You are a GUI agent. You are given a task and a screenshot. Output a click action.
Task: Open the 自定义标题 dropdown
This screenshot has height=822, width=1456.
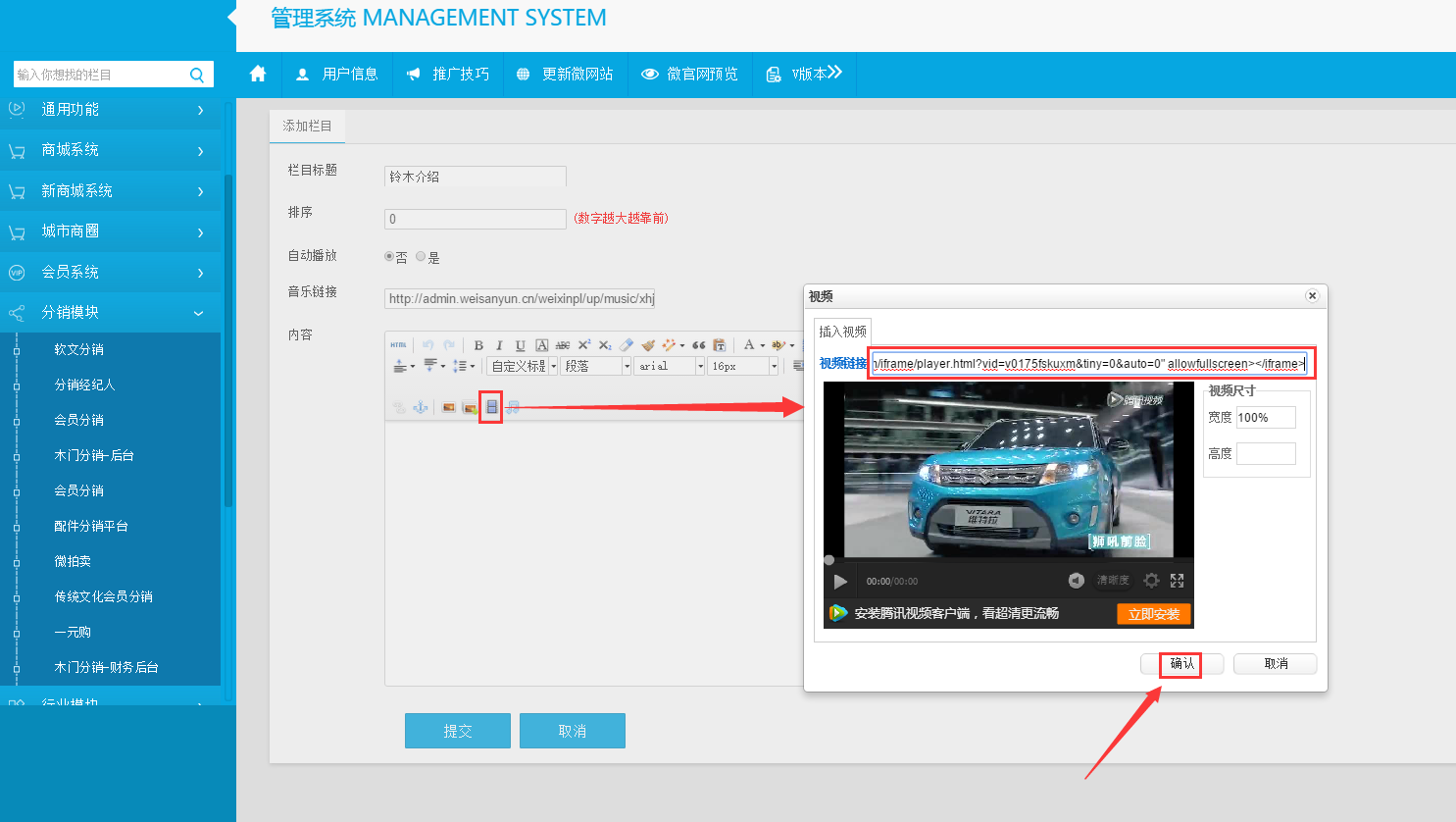(x=523, y=366)
